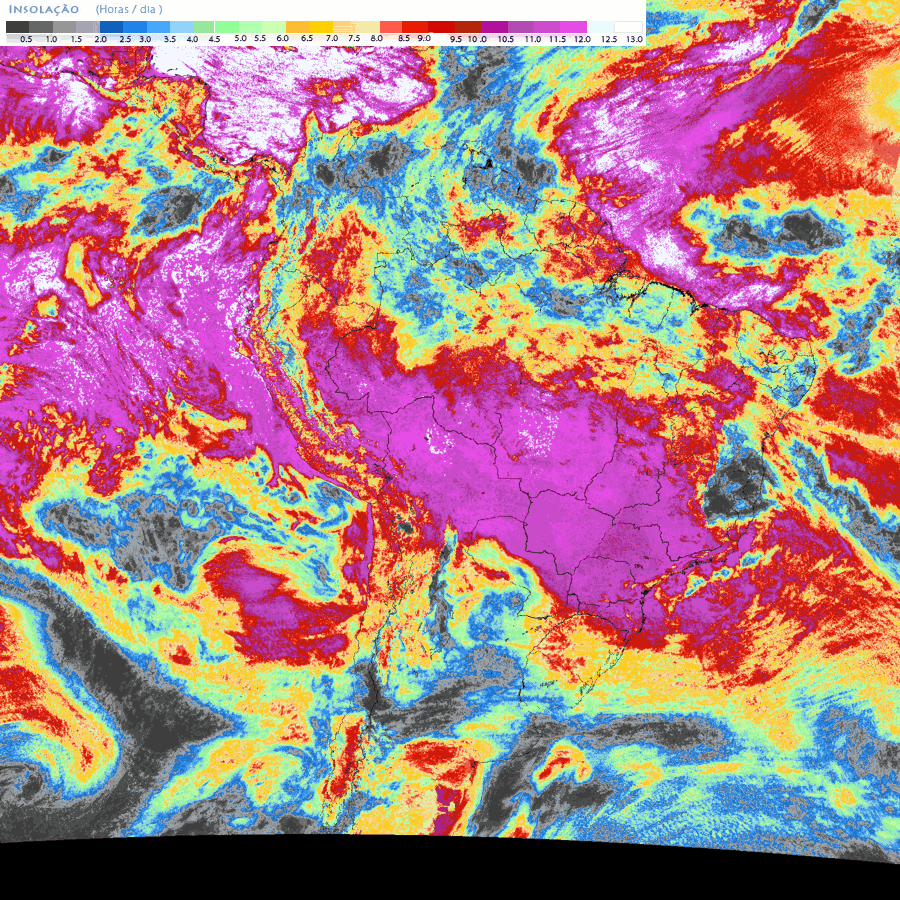Click the '10.5' legend value

(x=506, y=39)
